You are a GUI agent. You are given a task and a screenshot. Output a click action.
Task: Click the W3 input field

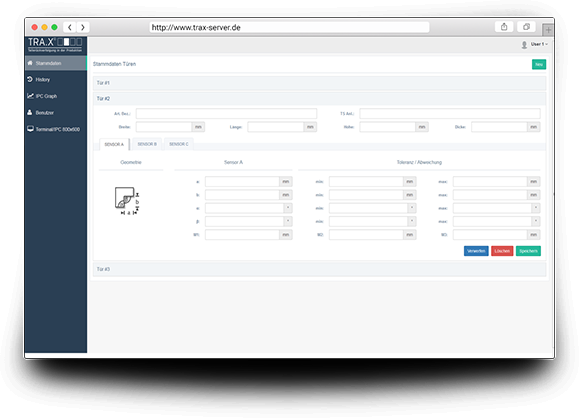(490, 235)
